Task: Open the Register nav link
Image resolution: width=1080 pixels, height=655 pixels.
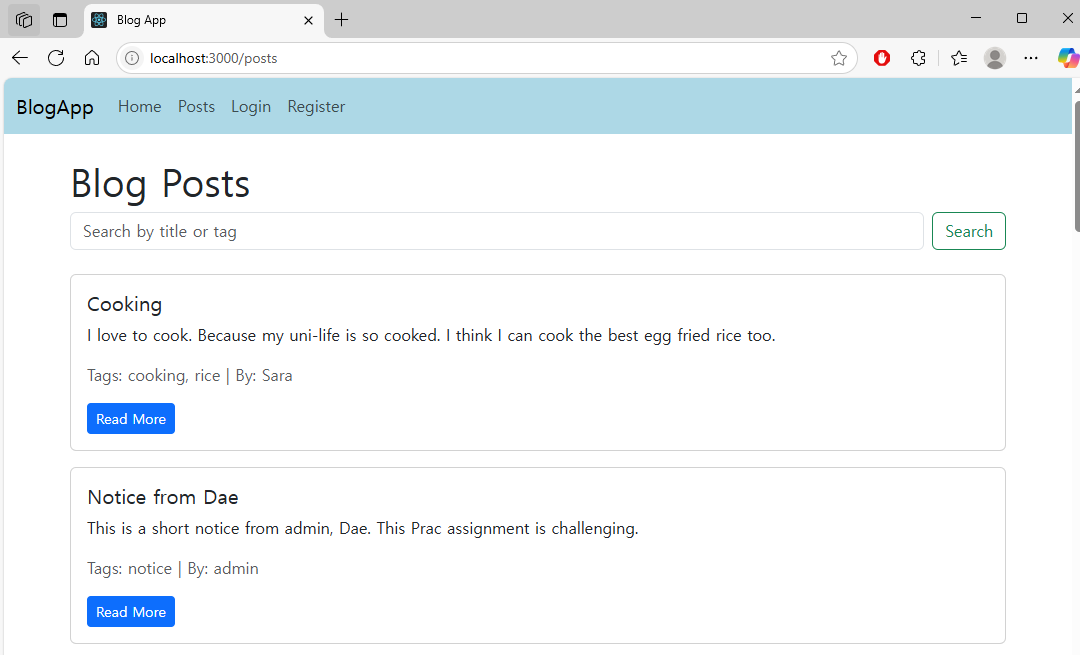Action: (316, 107)
